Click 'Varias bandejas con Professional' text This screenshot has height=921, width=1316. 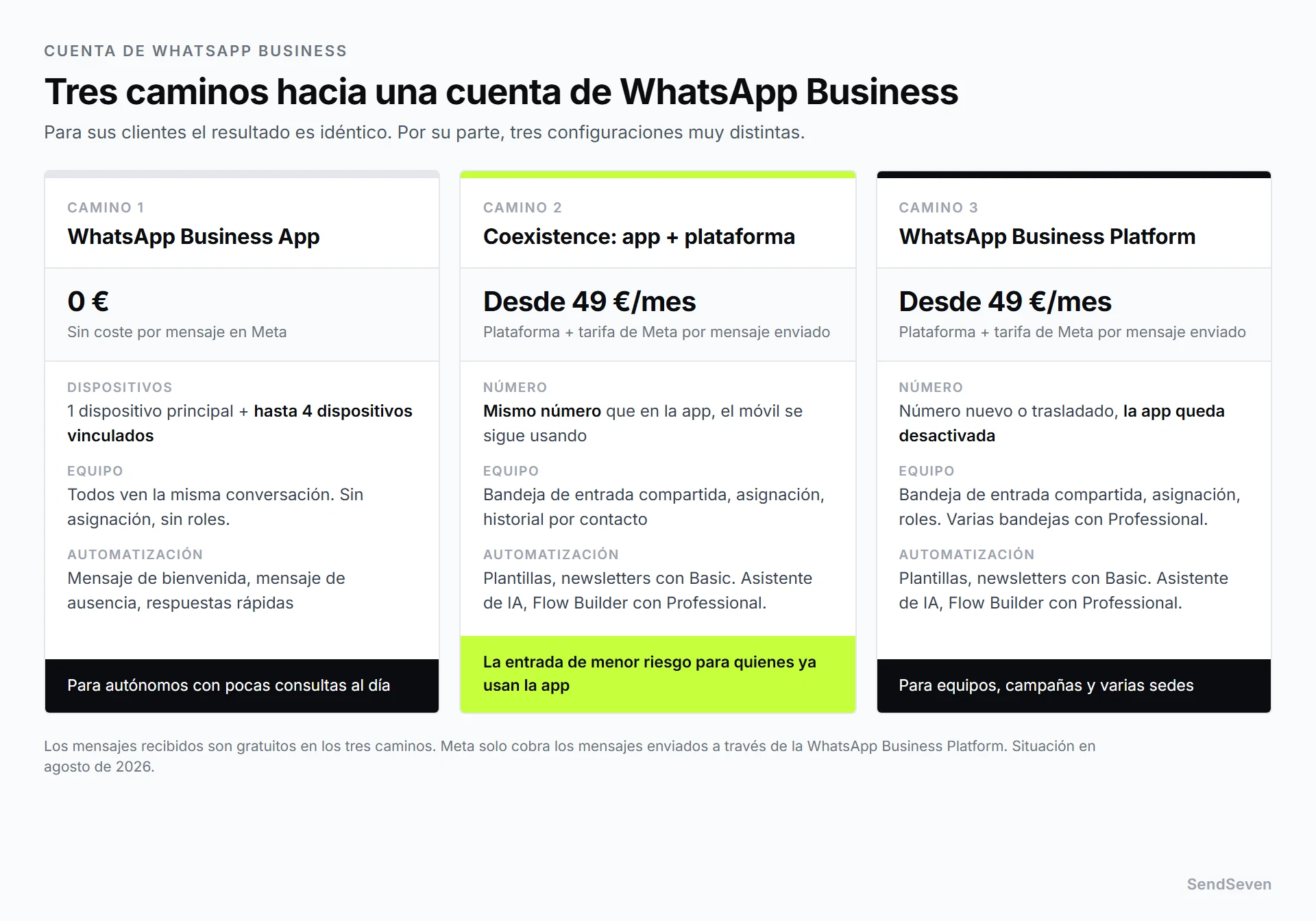[1077, 519]
